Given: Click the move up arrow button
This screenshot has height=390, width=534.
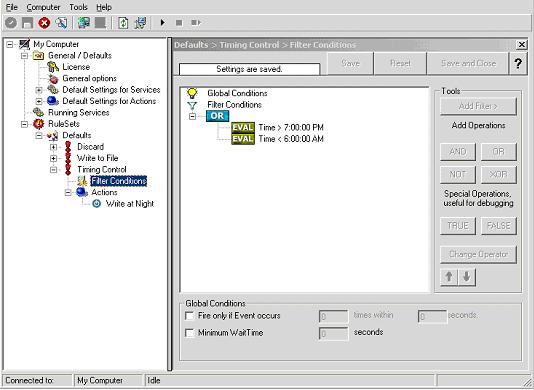Looking at the screenshot, I should tap(449, 277).
